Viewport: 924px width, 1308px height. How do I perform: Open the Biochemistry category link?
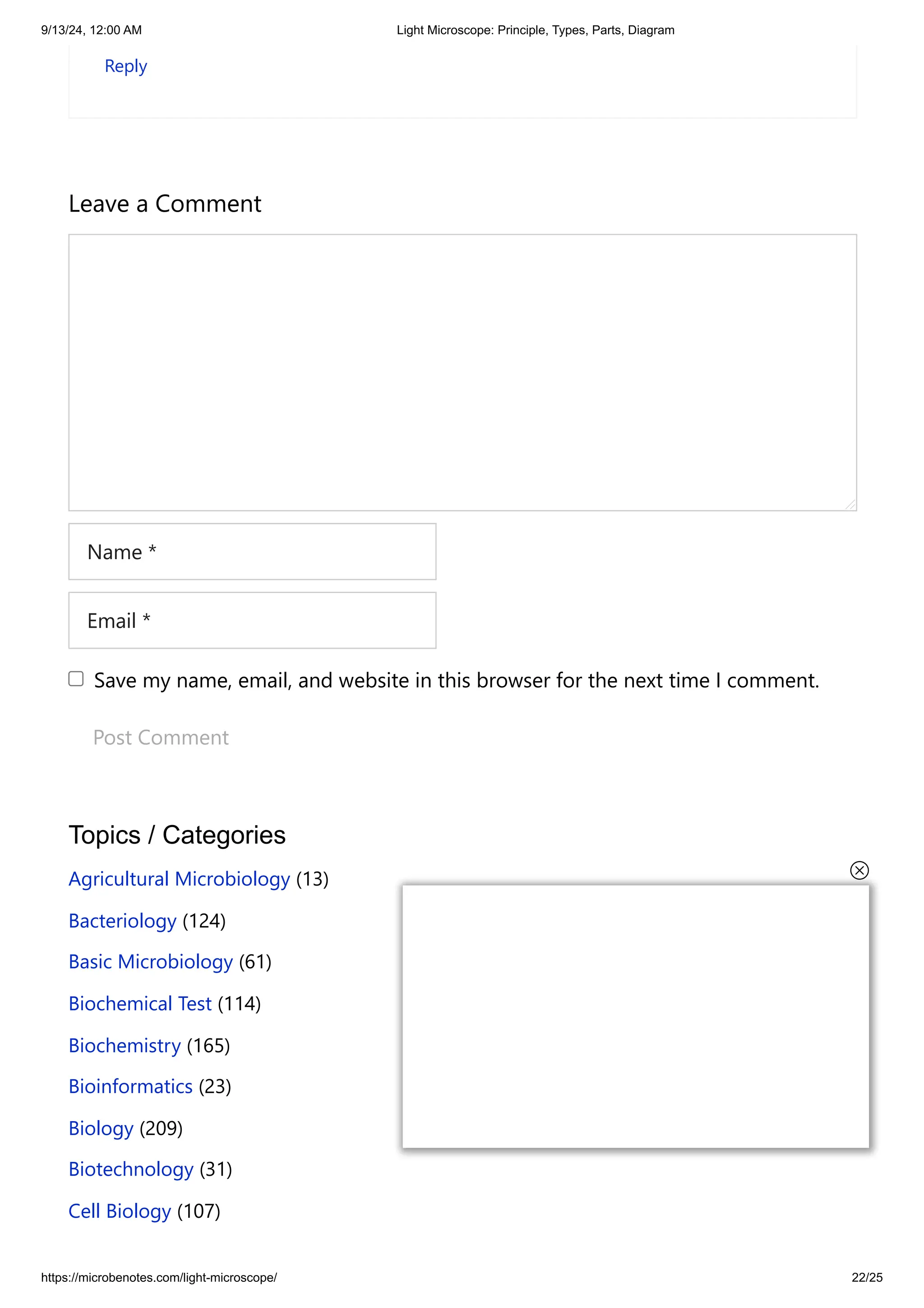(125, 1045)
